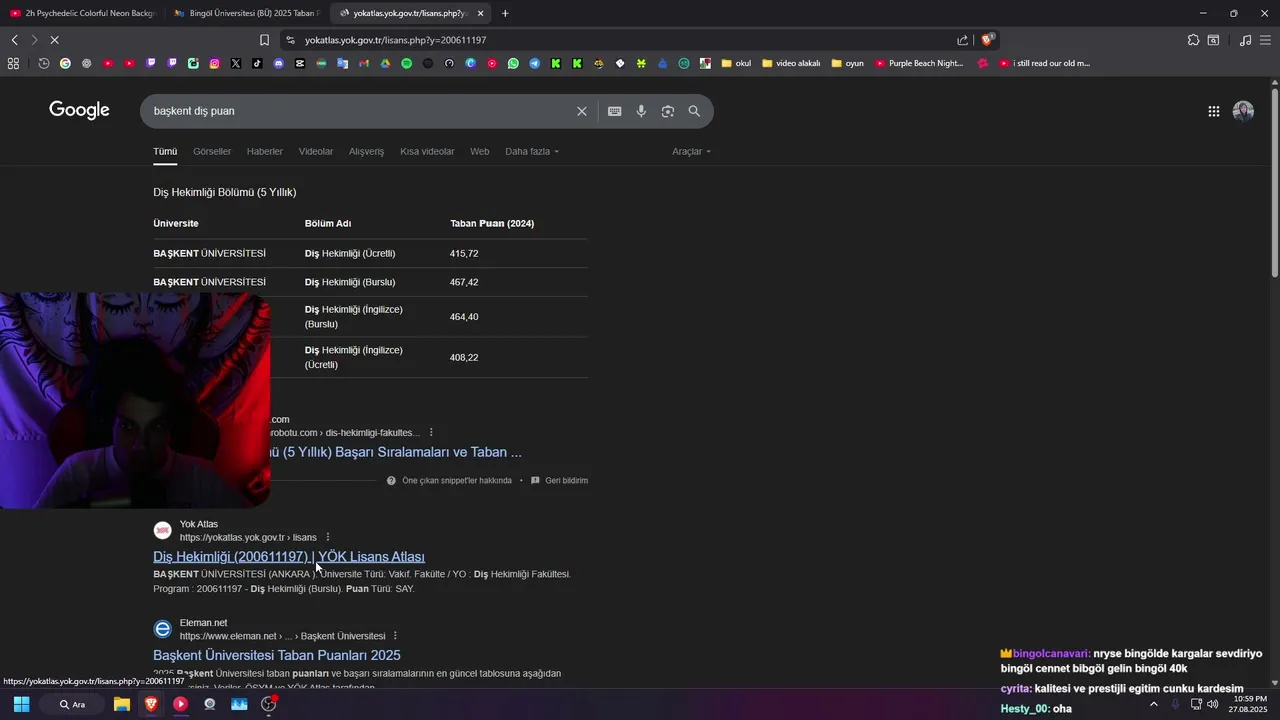This screenshot has height=720, width=1280.
Task: Open the Gmail bookmark icon
Action: 364,63
